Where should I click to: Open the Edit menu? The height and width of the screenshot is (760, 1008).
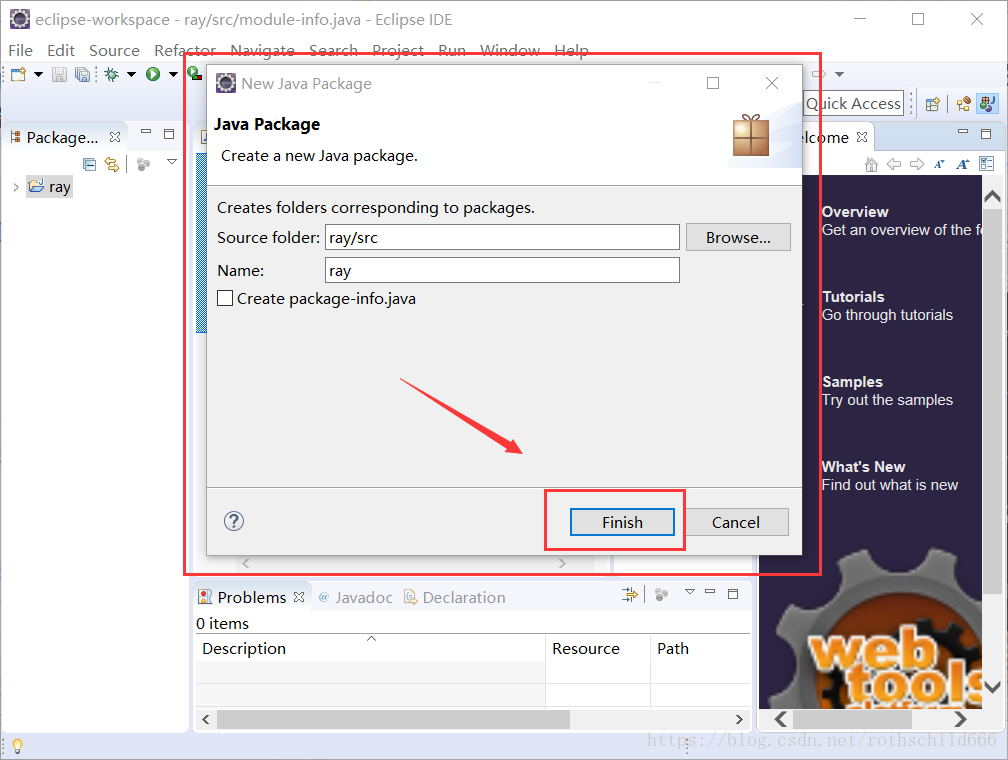(x=61, y=50)
